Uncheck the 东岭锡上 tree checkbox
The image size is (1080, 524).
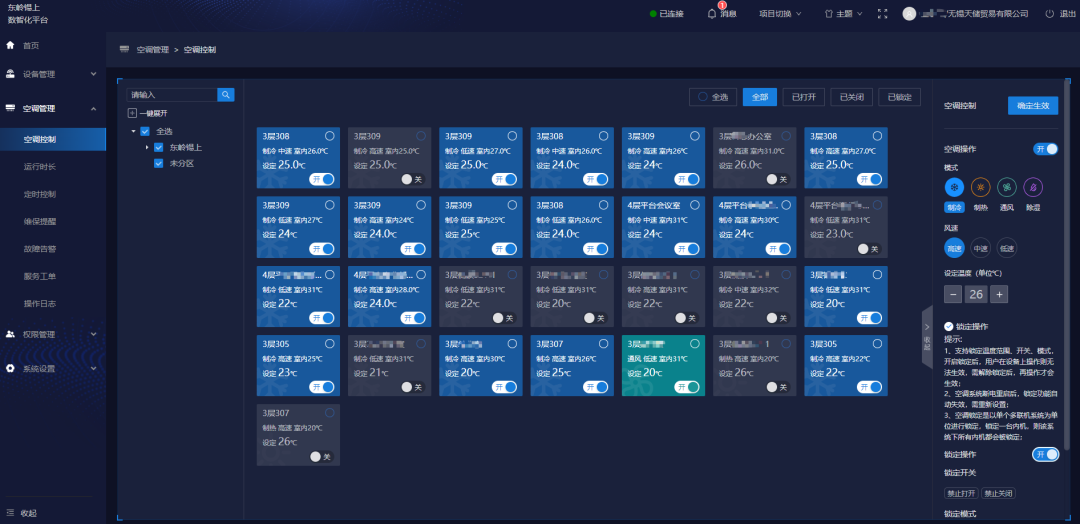click(x=158, y=147)
